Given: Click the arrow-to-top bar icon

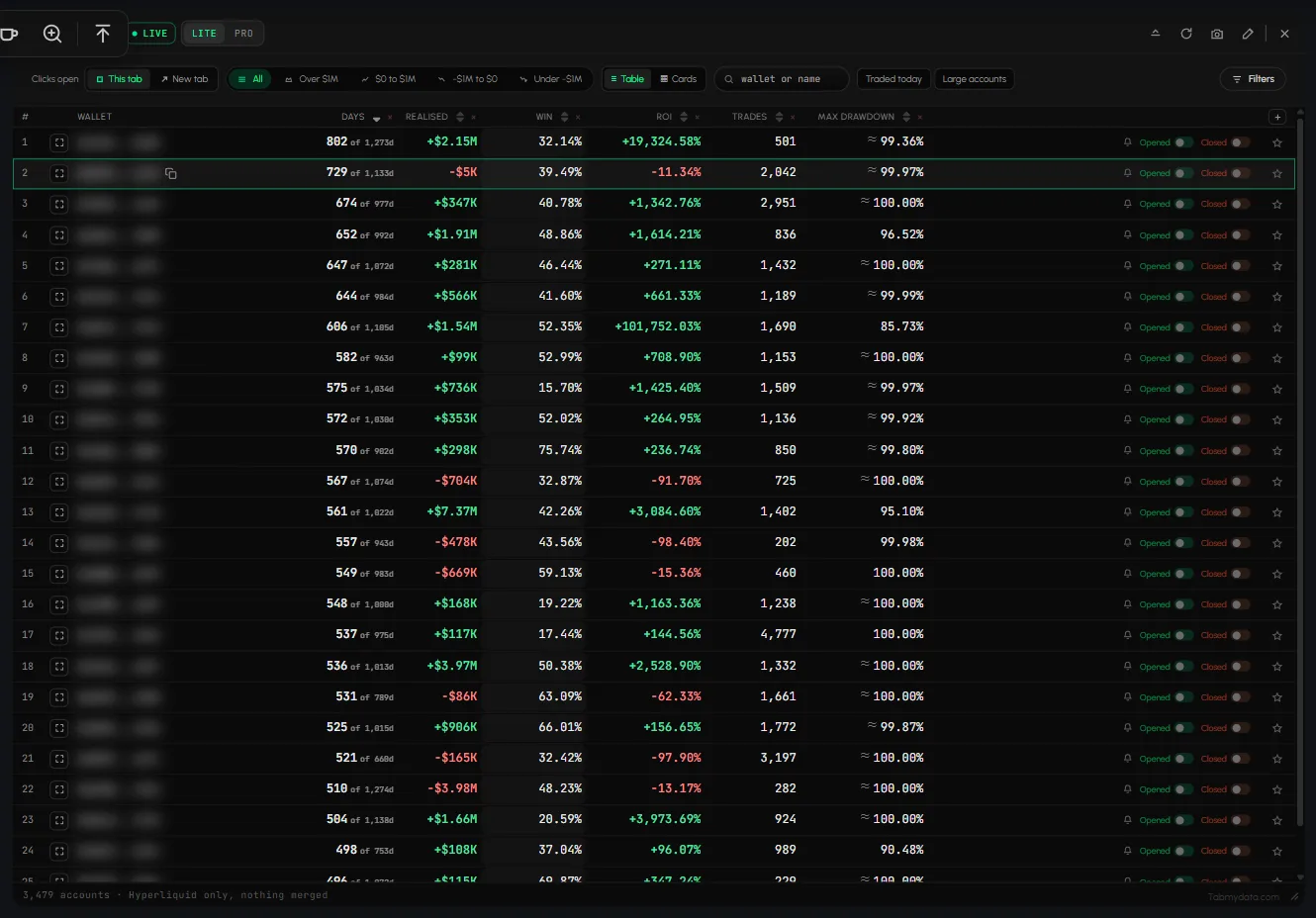Looking at the screenshot, I should point(103,34).
